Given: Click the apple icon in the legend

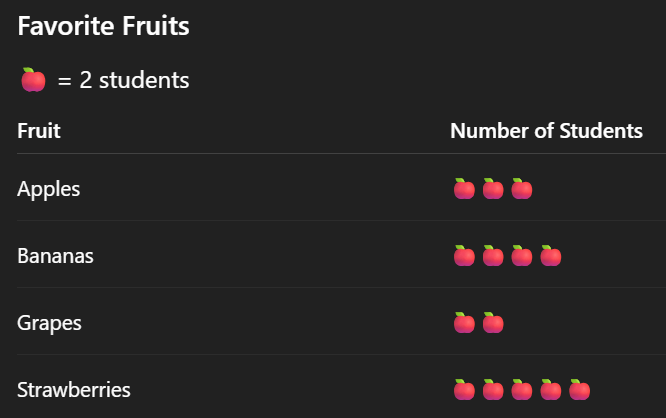Looking at the screenshot, I should 33,81.
